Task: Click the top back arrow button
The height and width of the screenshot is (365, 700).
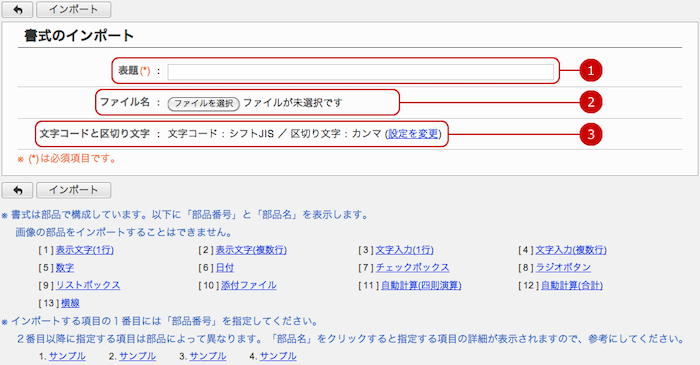Action: [17, 9]
